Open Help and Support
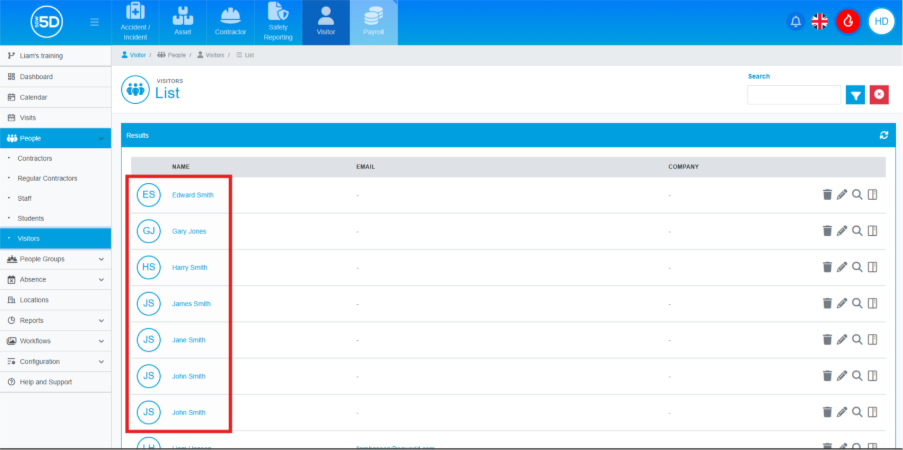 coord(55,382)
